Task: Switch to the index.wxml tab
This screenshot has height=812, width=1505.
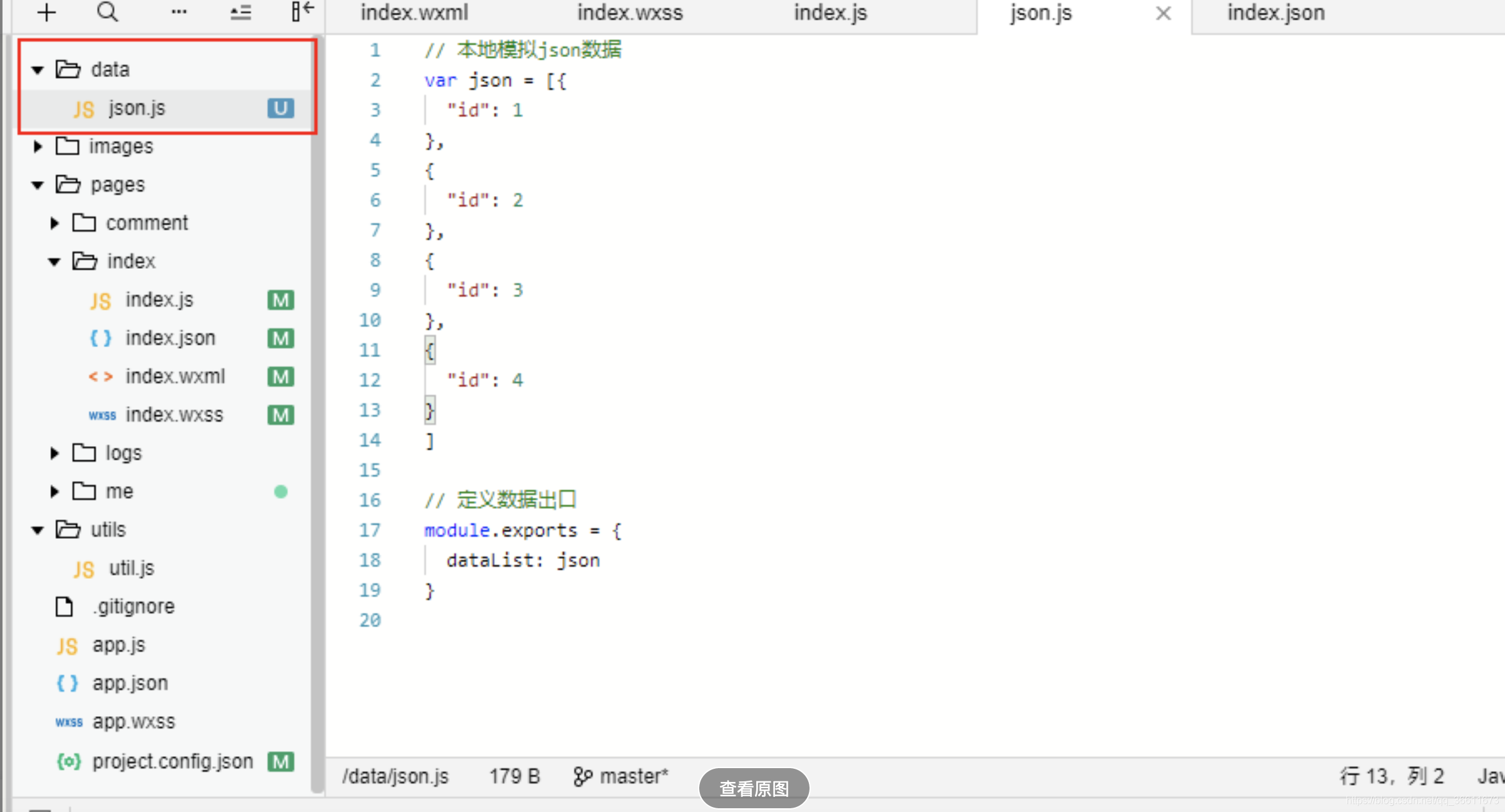Action: point(414,13)
